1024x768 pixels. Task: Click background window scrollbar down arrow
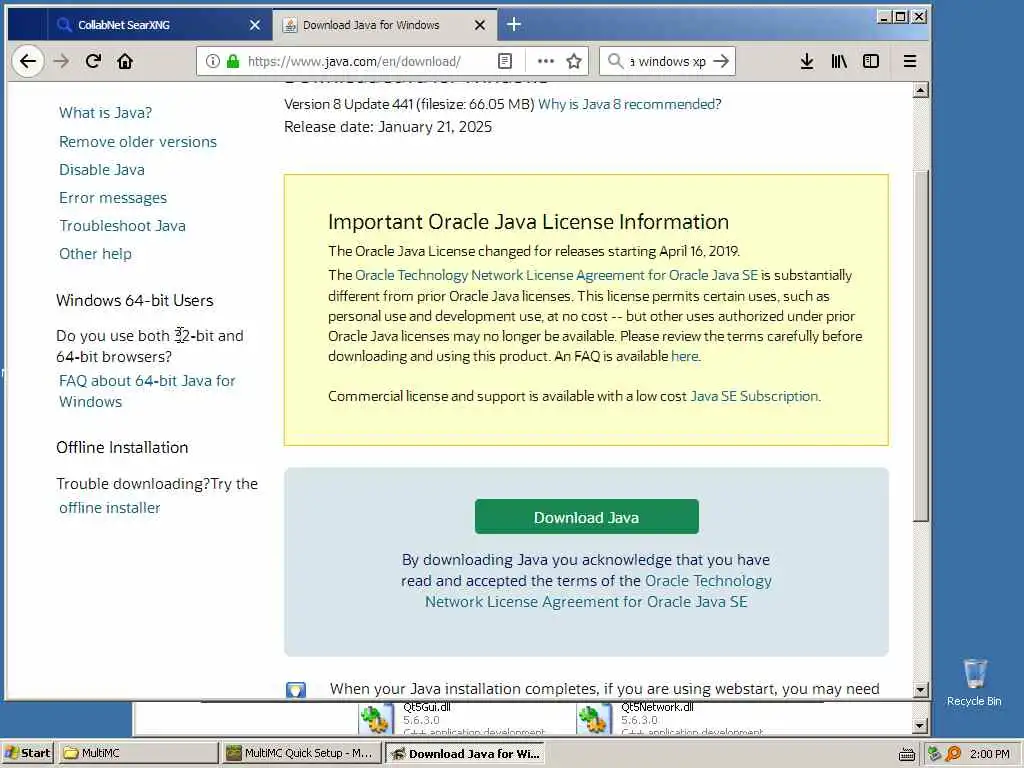[x=920, y=726]
